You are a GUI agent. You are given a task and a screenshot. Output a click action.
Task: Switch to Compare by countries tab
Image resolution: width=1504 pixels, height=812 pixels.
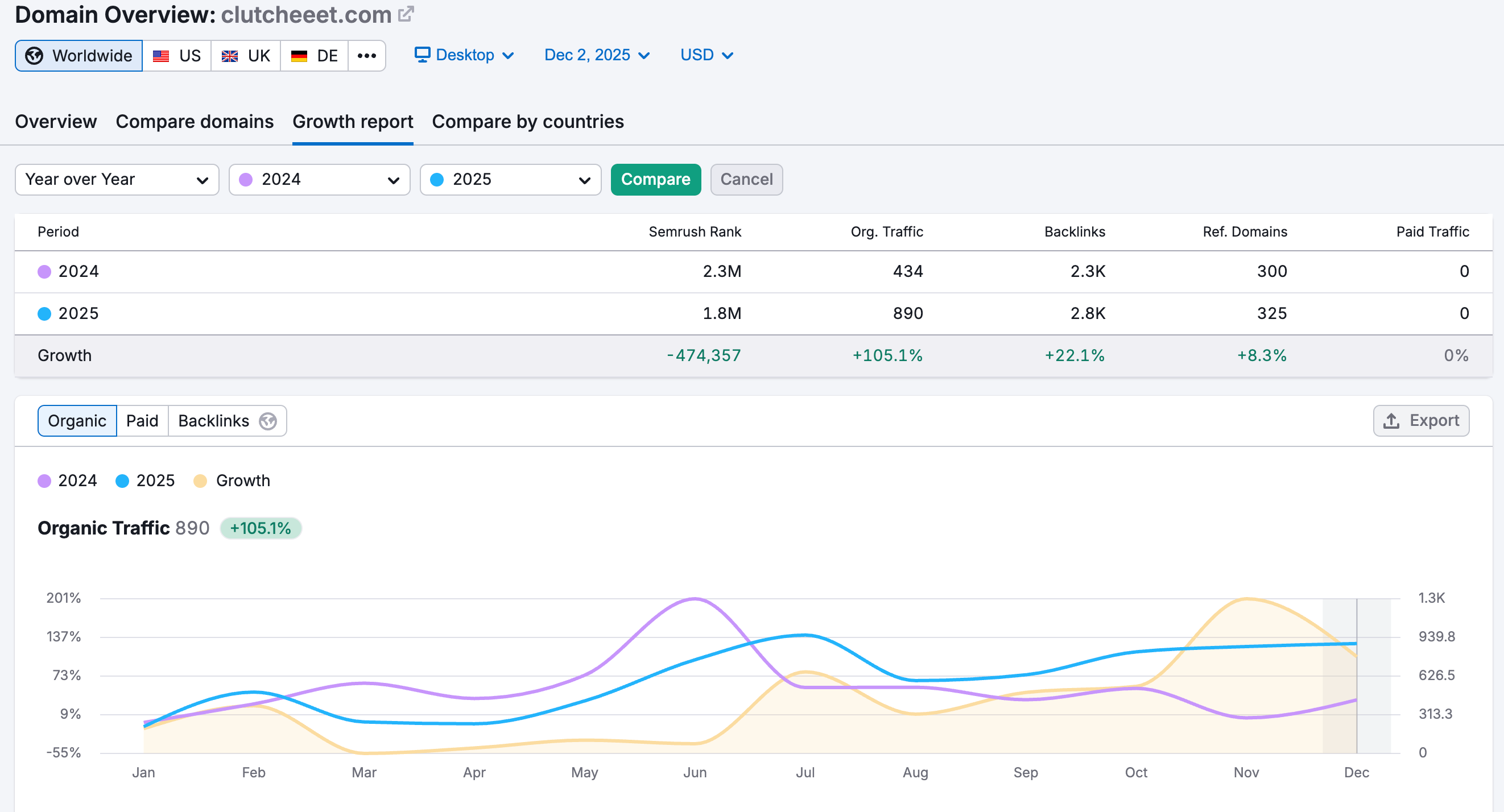tap(528, 122)
